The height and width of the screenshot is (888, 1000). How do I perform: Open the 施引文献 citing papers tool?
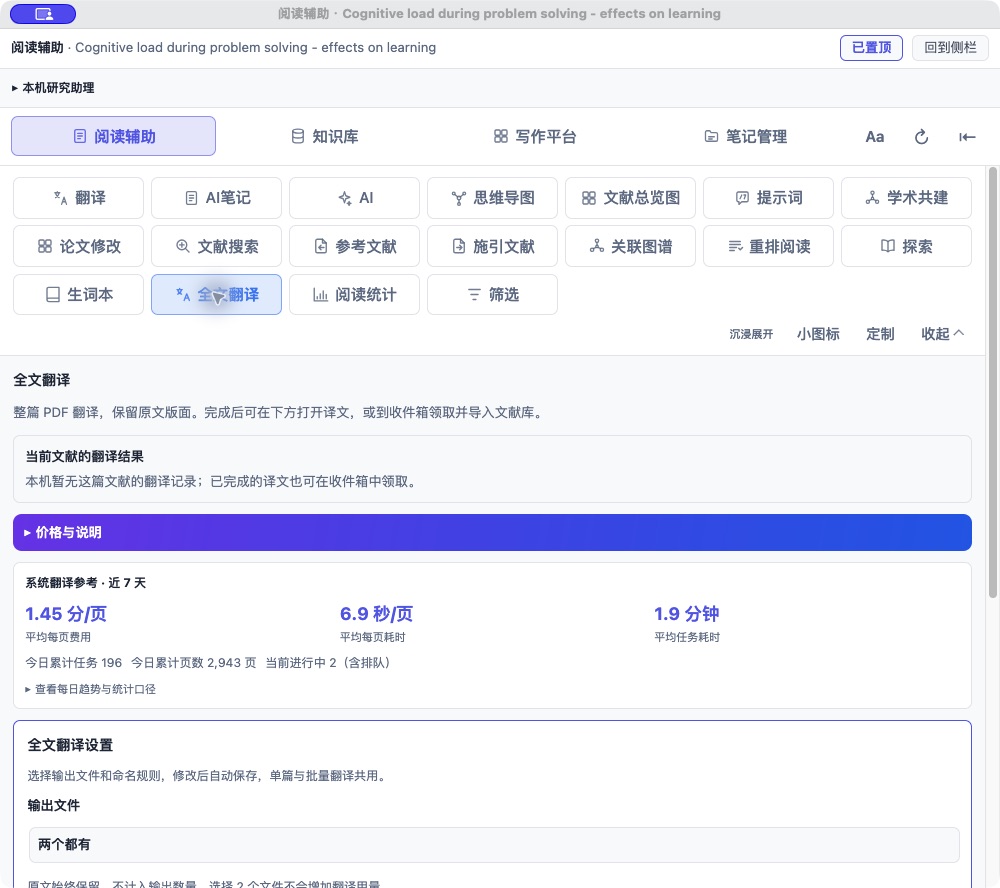tap(492, 246)
